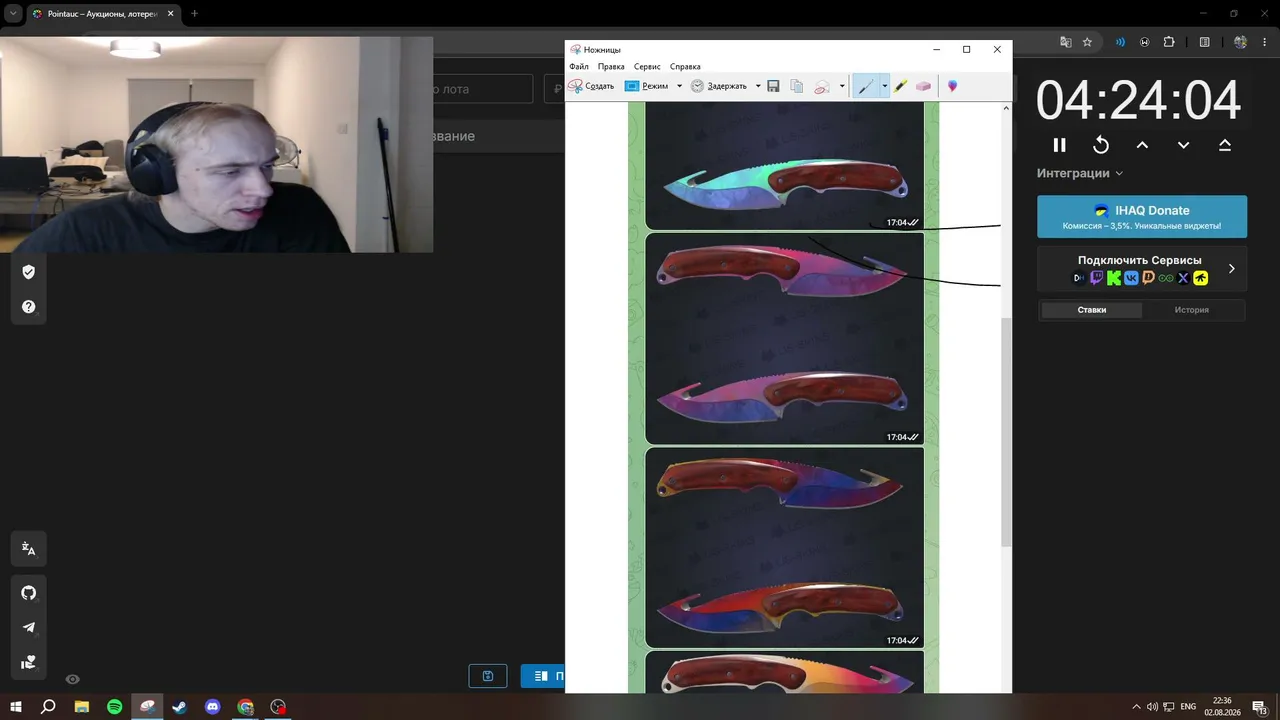Click the Задержать delay button
The height and width of the screenshot is (720, 1280).
718,86
